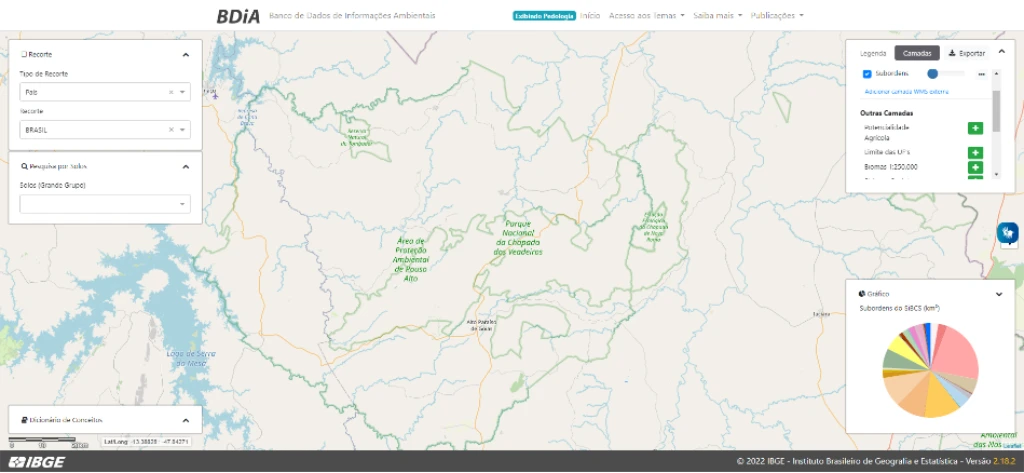The width and height of the screenshot is (1024, 473).
Task: Collapse the layers panel with top chevron
Action: click(x=1002, y=51)
